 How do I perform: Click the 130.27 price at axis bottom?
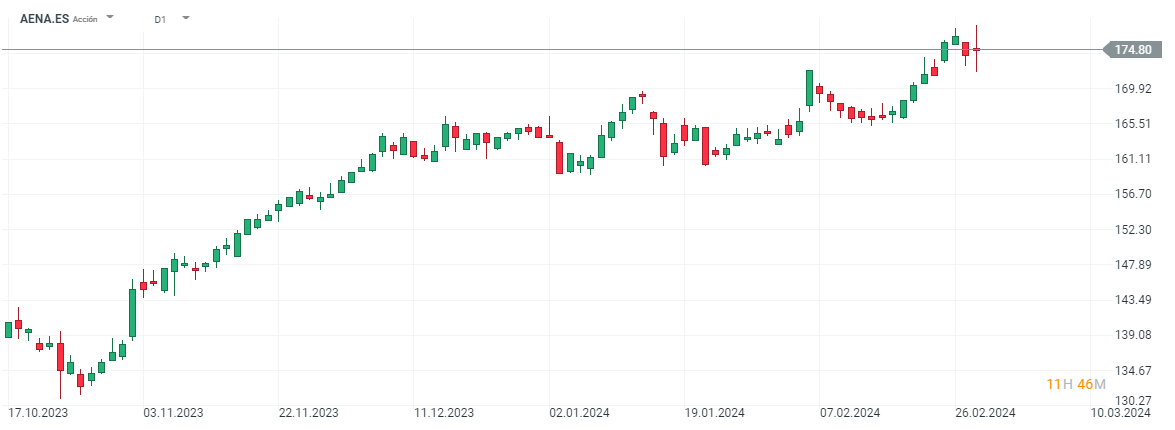click(1133, 401)
